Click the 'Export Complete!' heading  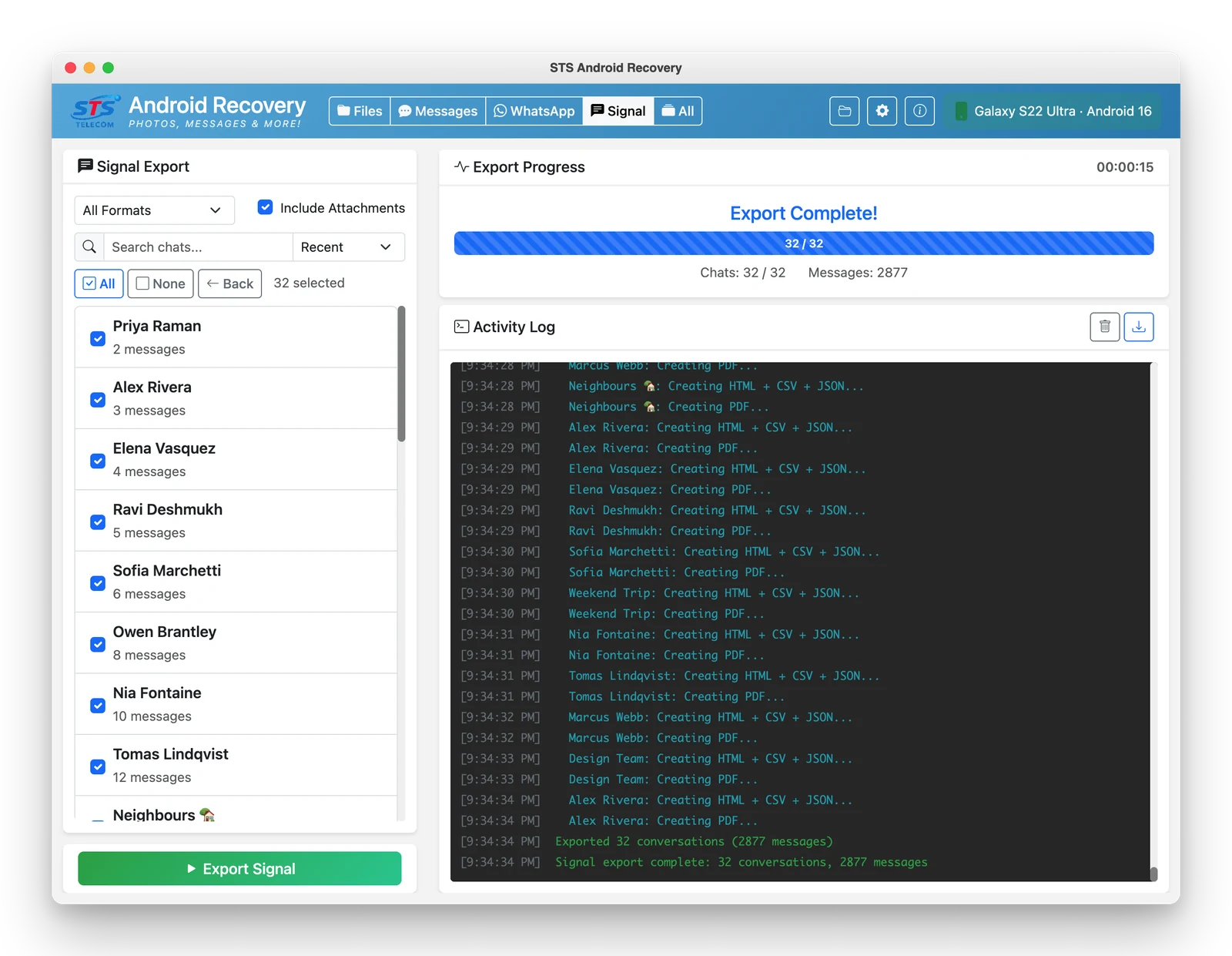pos(803,213)
